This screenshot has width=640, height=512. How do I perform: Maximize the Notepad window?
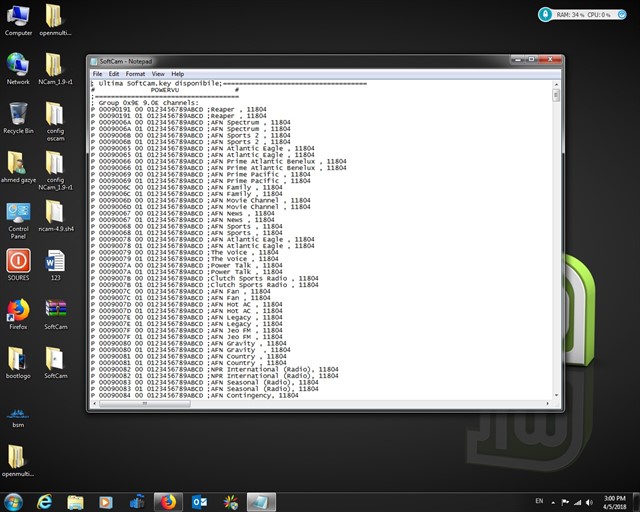pyautogui.click(x=531, y=60)
